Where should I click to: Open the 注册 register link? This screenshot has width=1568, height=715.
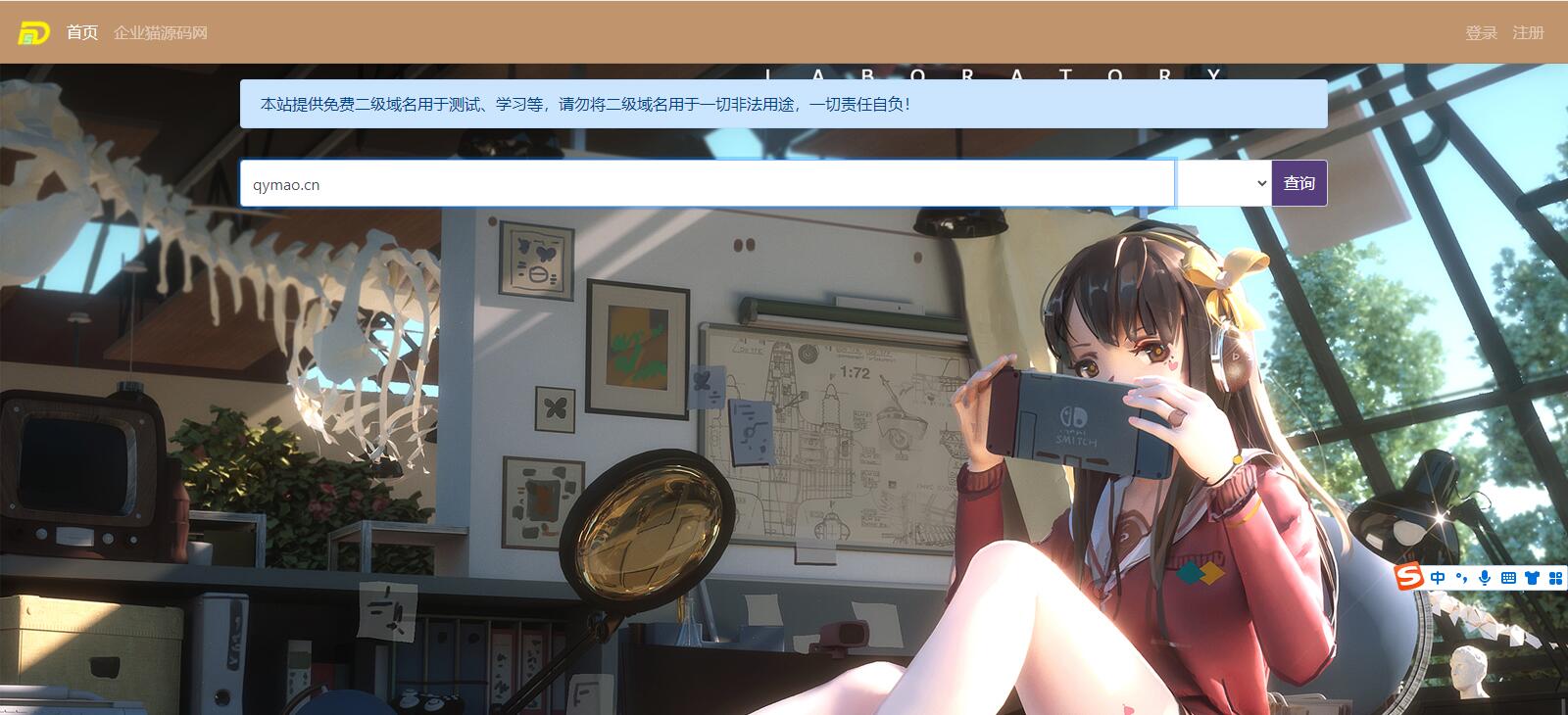click(x=1529, y=32)
